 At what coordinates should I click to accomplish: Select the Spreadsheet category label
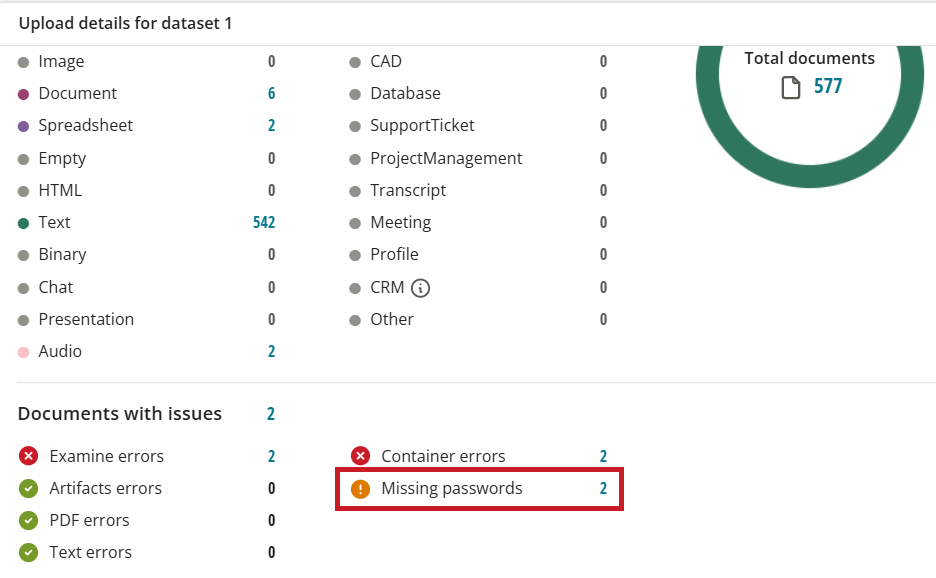click(x=85, y=125)
